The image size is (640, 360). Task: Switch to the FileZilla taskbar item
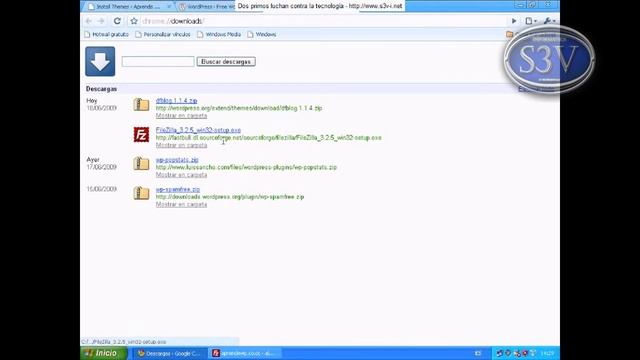click(245, 353)
